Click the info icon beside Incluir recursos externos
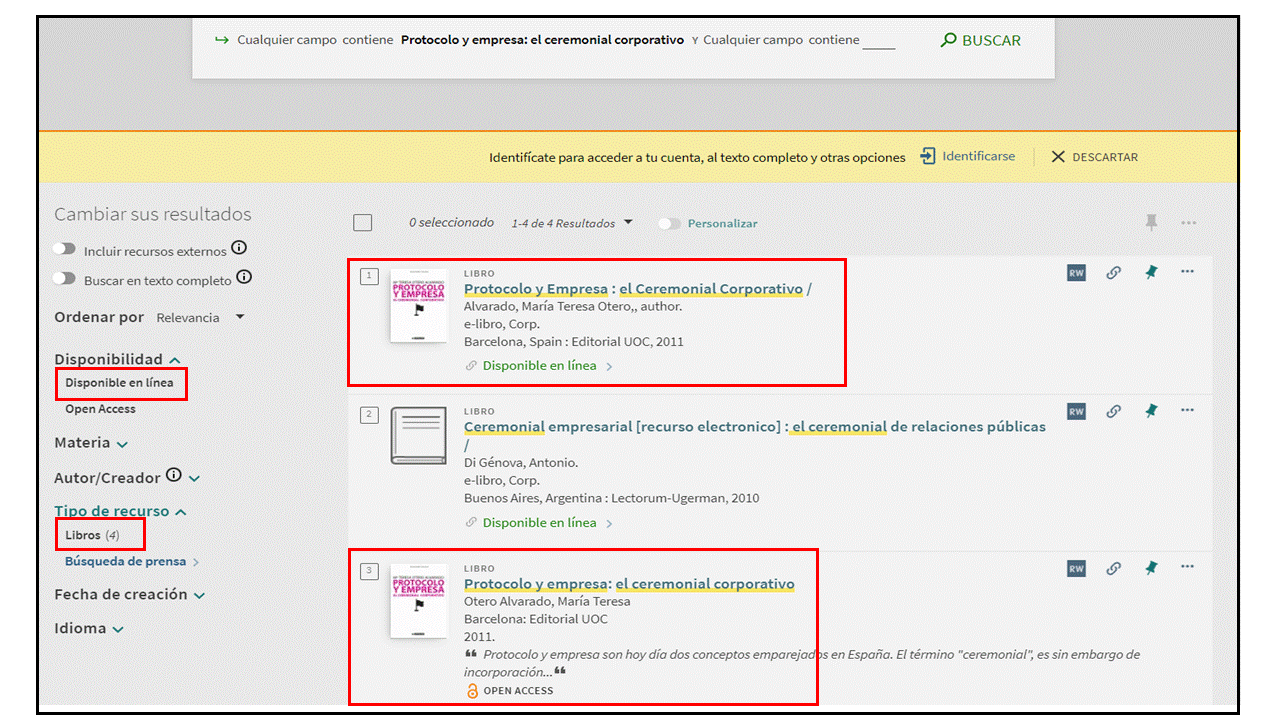Viewport: 1280px width, 720px height. tap(239, 248)
